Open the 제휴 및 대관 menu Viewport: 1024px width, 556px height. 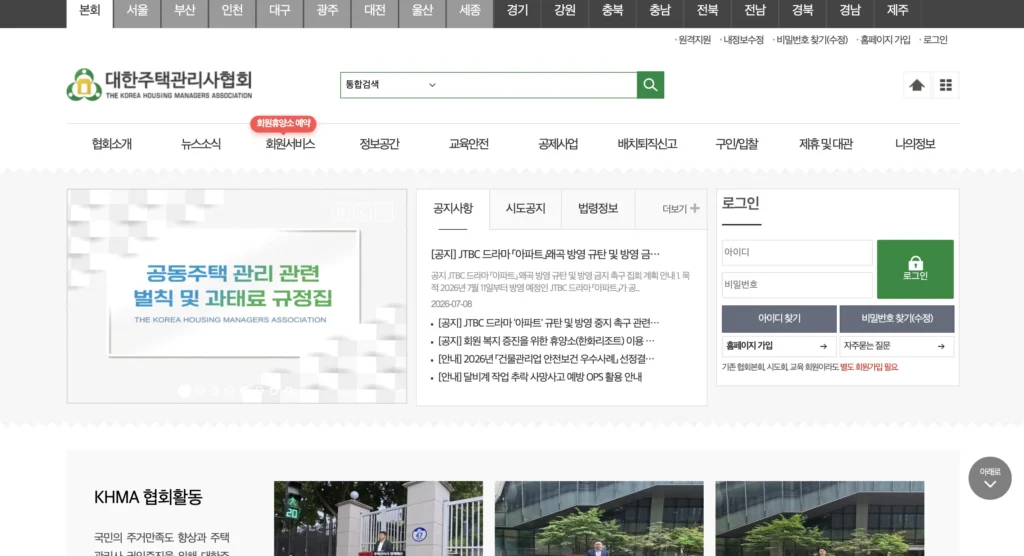[x=826, y=144]
